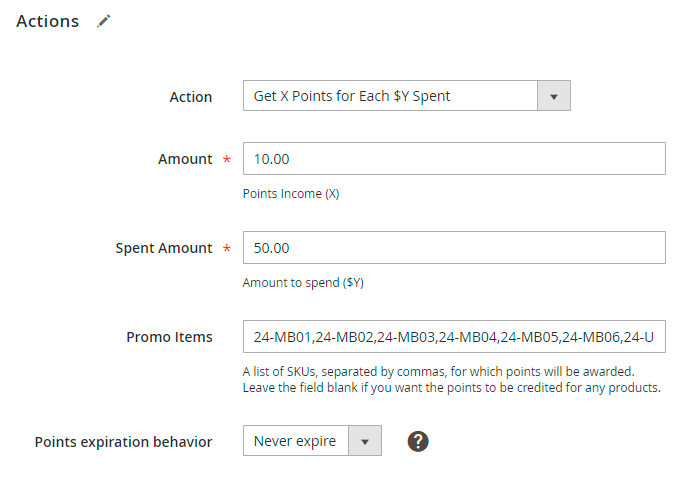The image size is (685, 495).
Task: Click the Actions section heading
Action: [x=47, y=21]
